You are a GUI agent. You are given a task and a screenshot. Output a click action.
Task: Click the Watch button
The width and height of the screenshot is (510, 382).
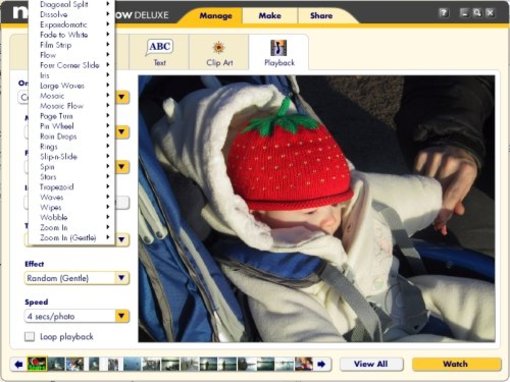click(456, 364)
